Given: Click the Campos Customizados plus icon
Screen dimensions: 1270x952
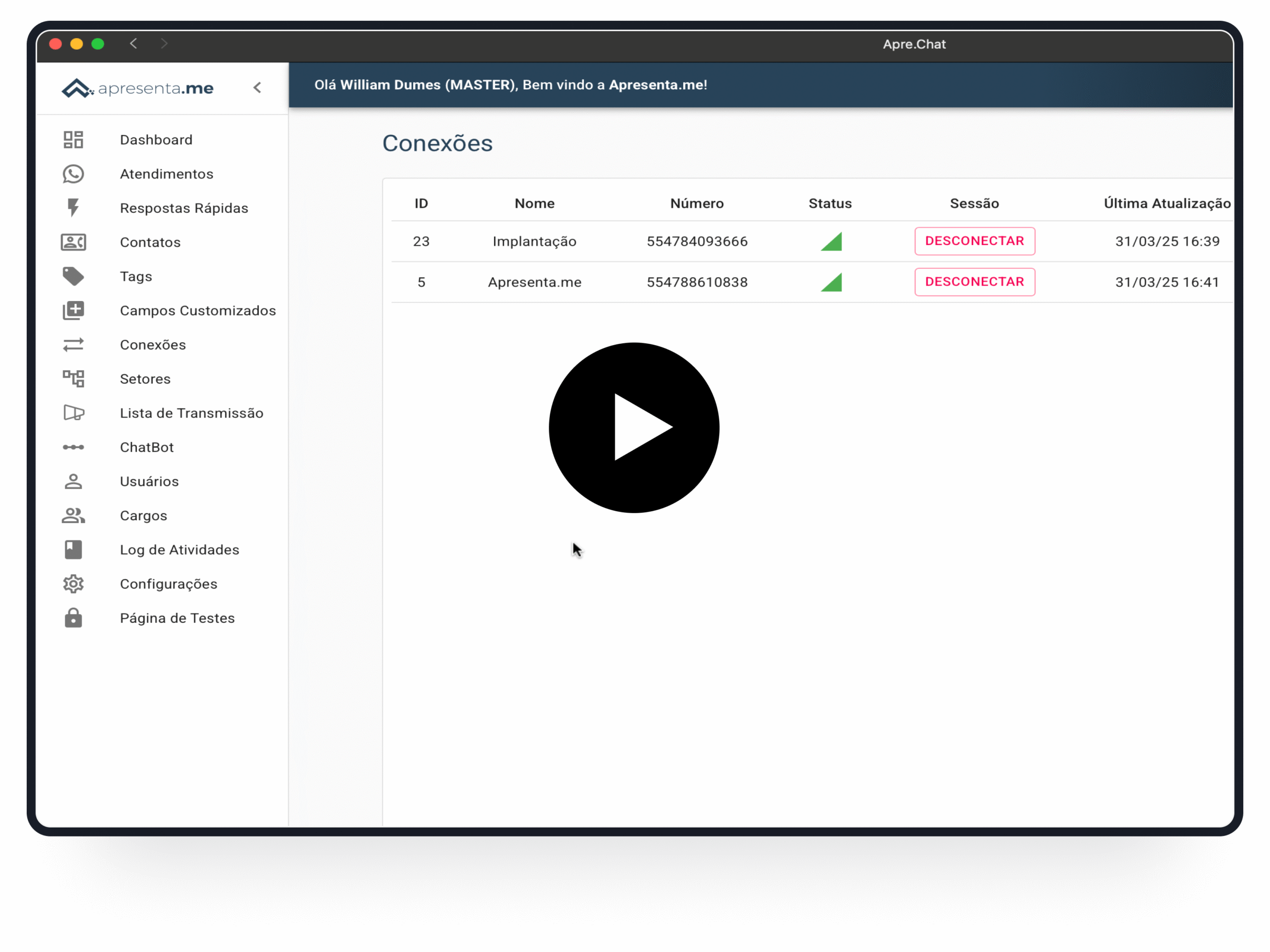Looking at the screenshot, I should tap(73, 310).
